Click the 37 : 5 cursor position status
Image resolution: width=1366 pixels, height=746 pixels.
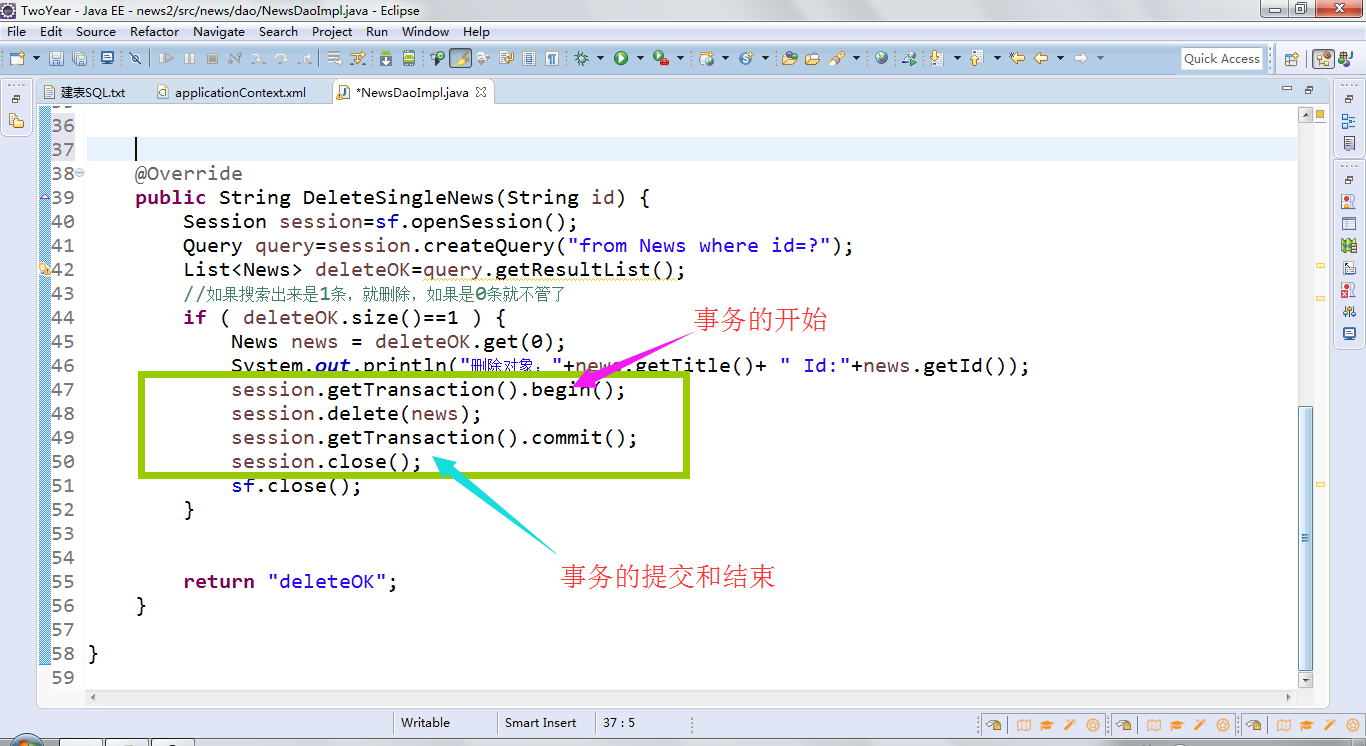click(619, 723)
